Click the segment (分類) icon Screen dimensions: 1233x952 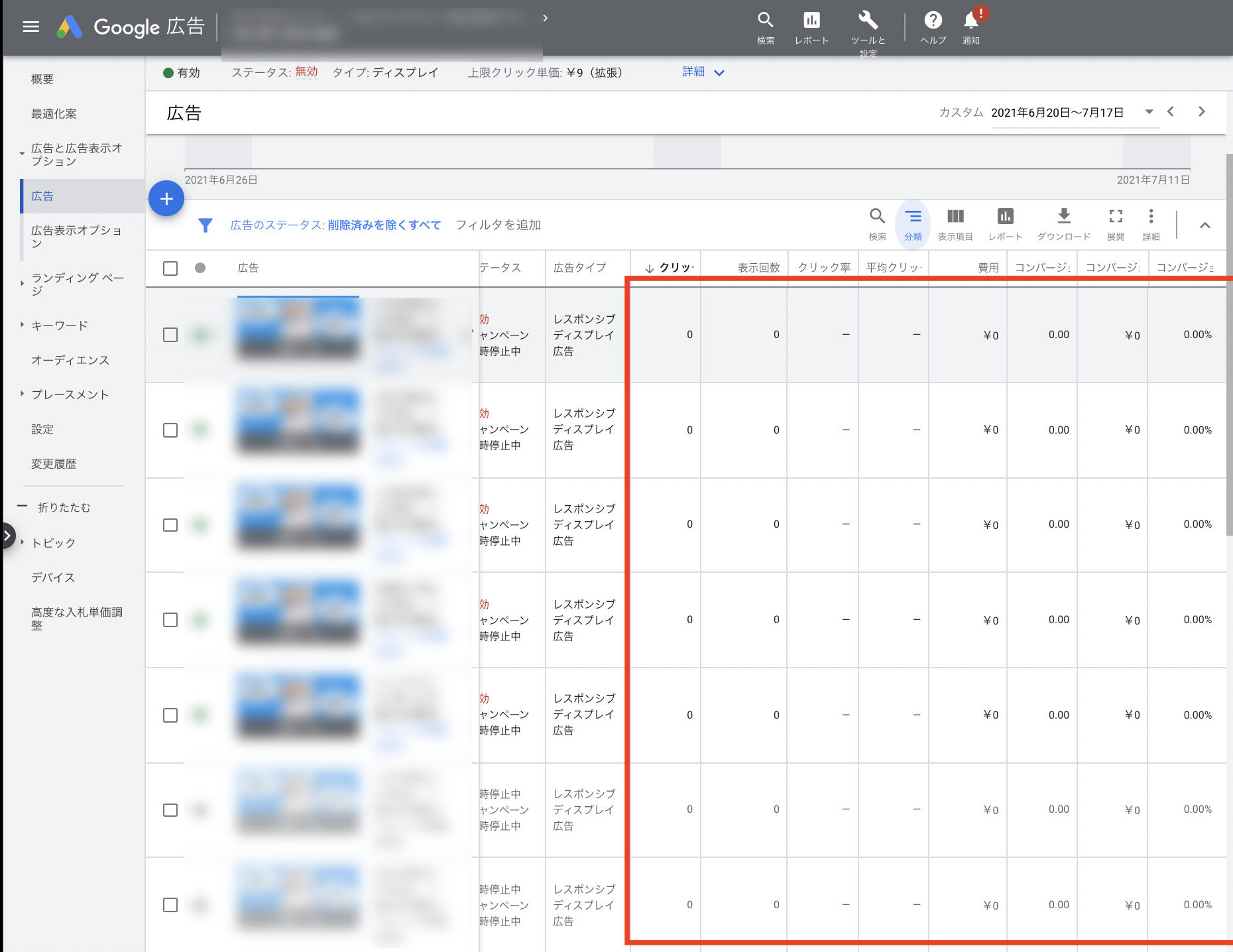coord(913,217)
